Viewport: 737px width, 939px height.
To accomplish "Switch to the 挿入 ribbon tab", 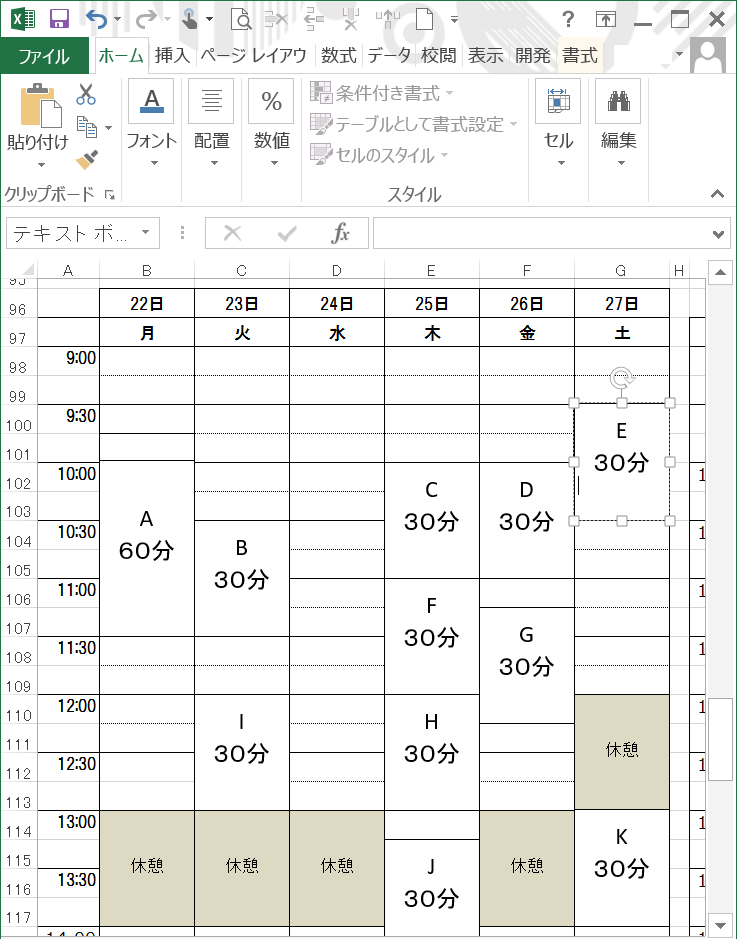I will [172, 55].
